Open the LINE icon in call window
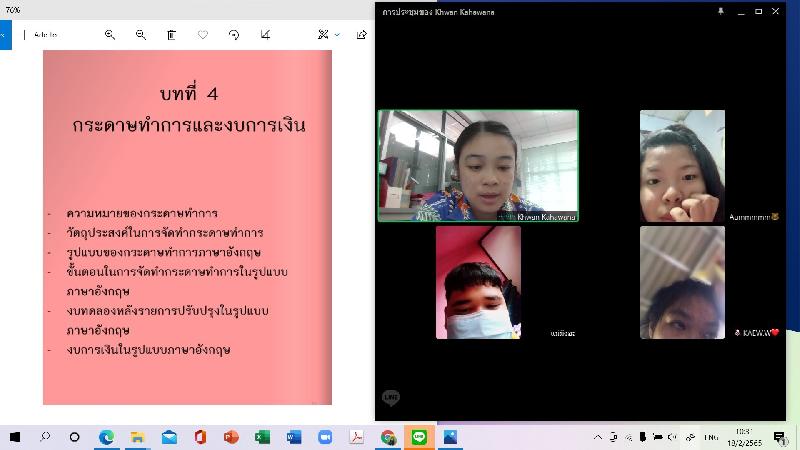 click(x=391, y=398)
